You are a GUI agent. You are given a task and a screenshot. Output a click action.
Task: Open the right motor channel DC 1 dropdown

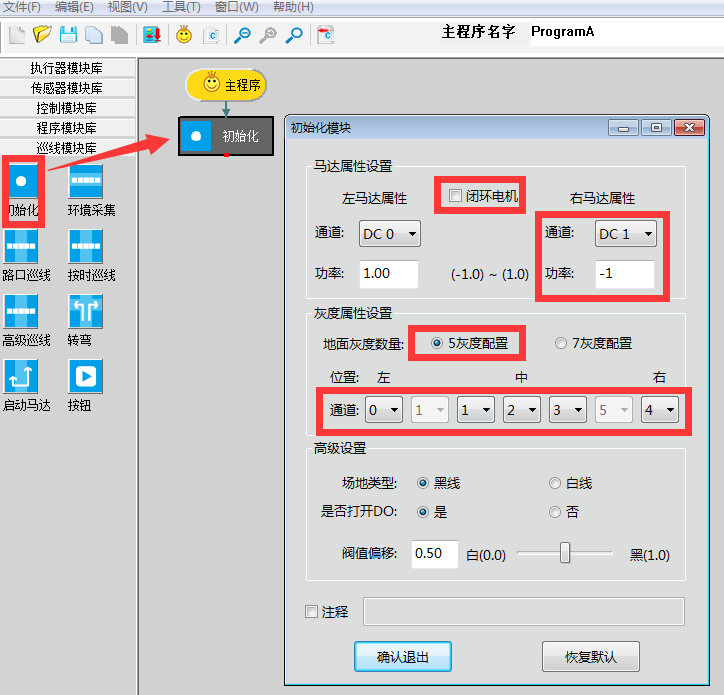pos(626,234)
